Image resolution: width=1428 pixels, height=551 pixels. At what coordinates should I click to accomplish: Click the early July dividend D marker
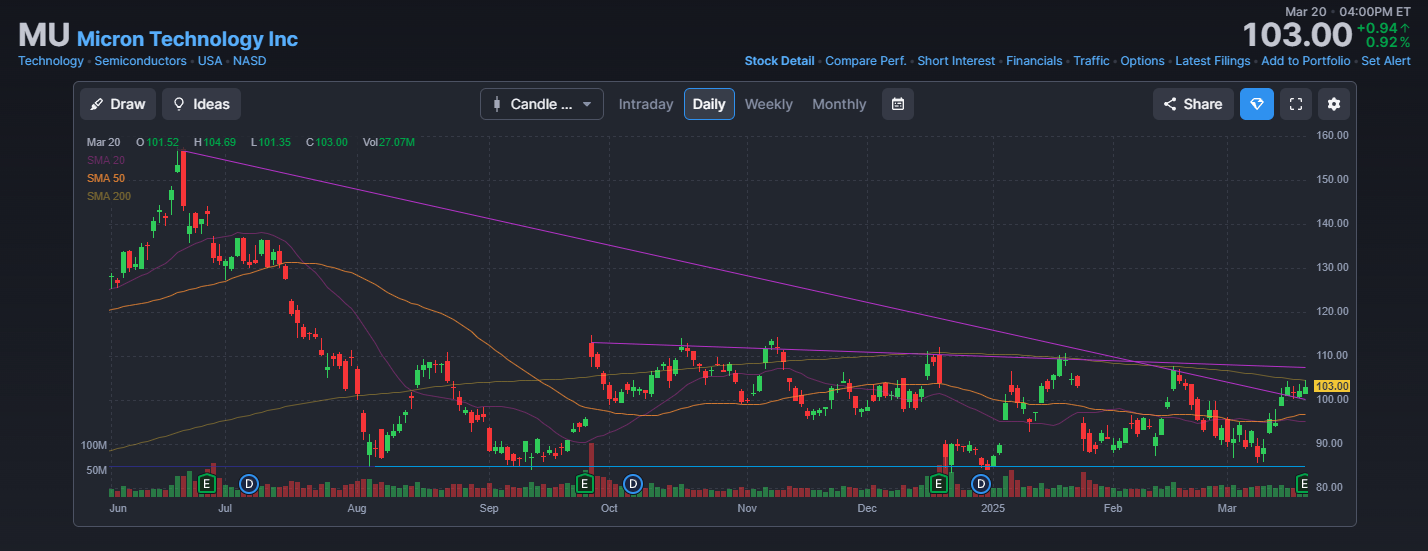249,484
